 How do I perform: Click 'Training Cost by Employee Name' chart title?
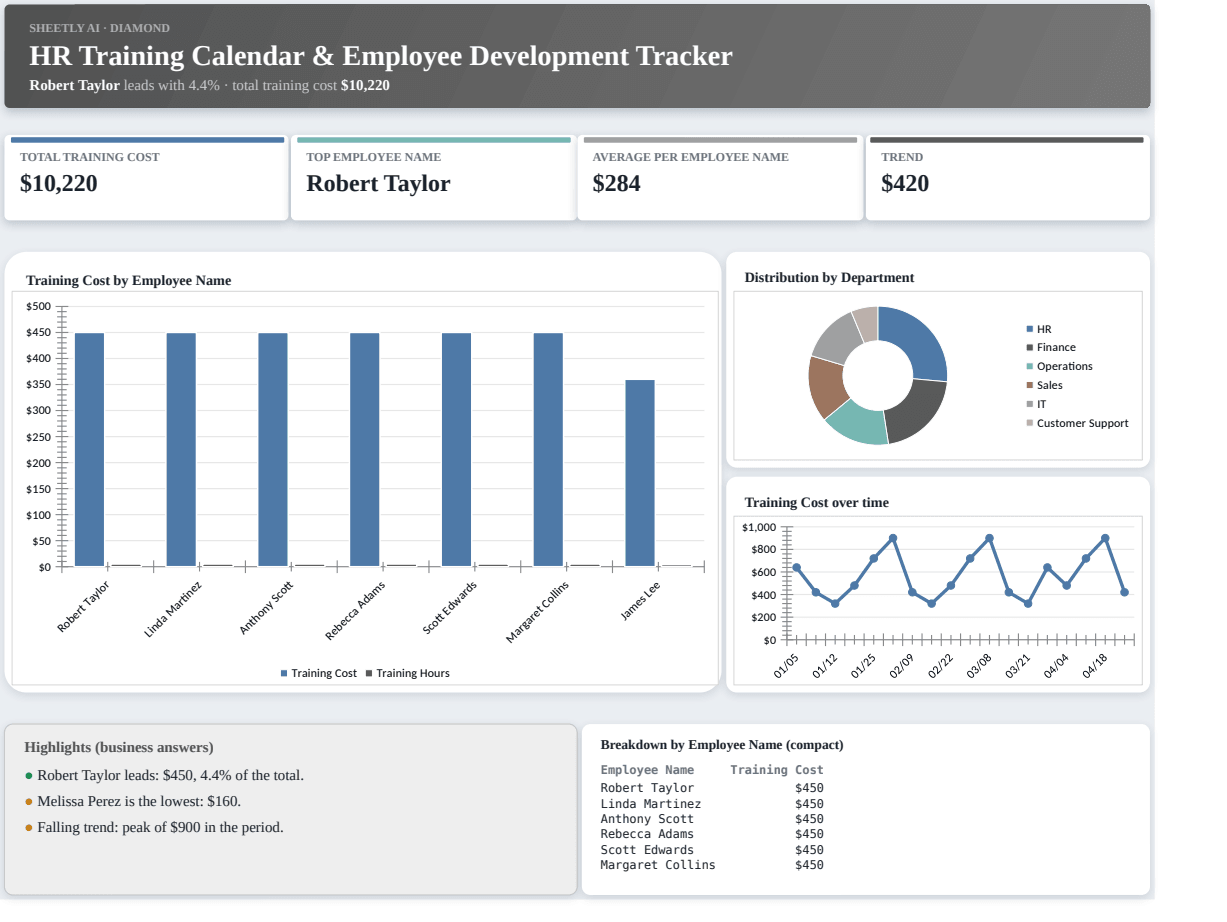[128, 281]
